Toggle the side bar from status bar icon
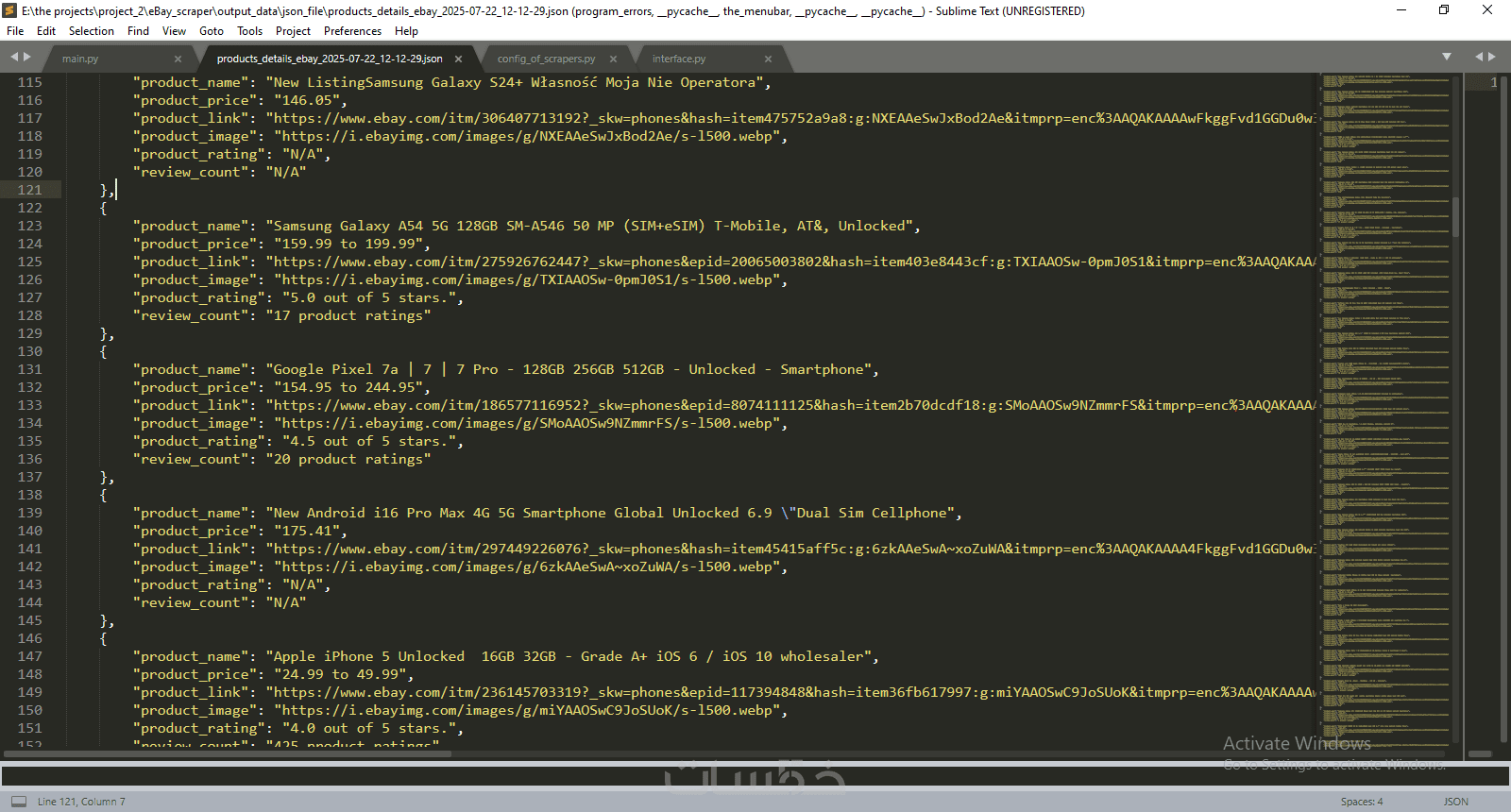Screen dimensions: 1511x812 coord(19,802)
